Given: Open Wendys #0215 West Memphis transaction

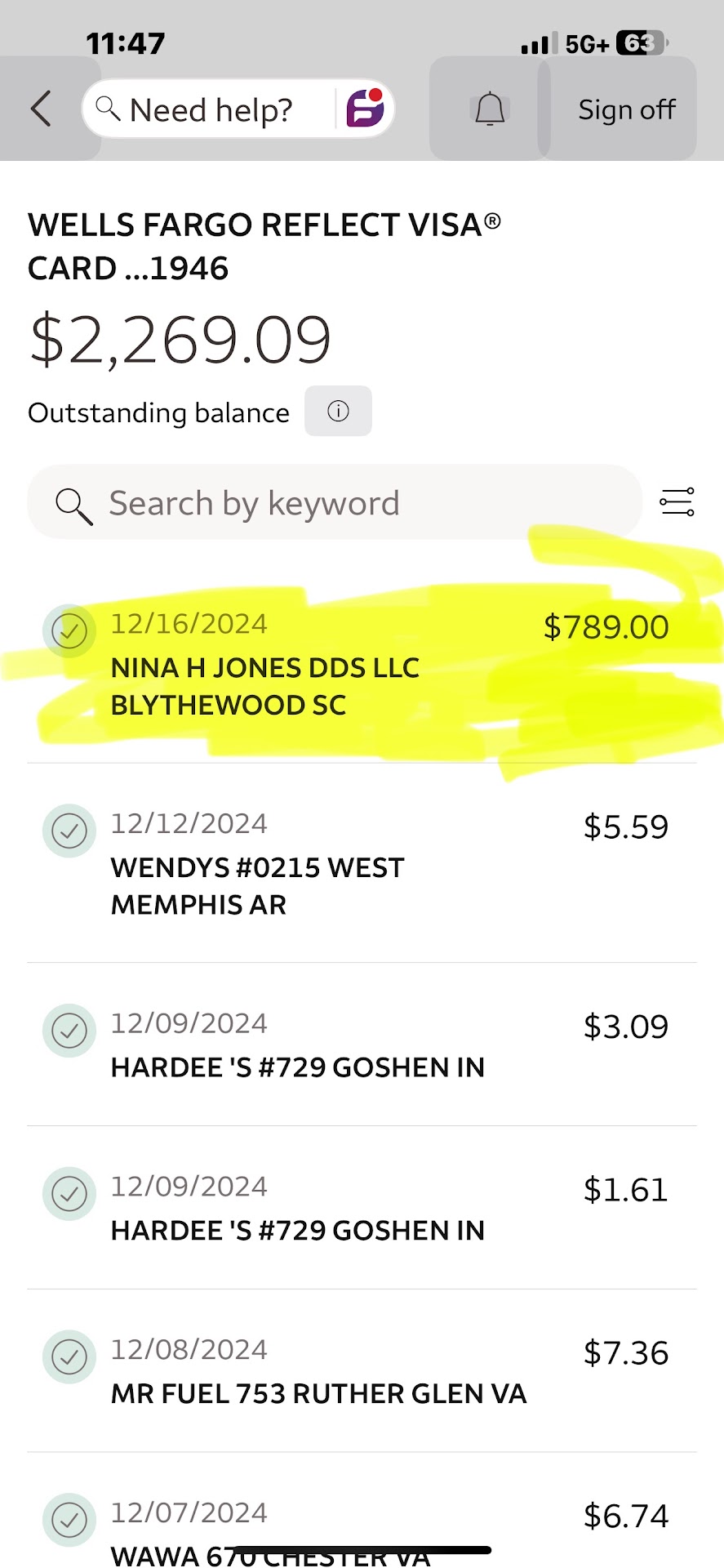Looking at the screenshot, I should [359, 866].
